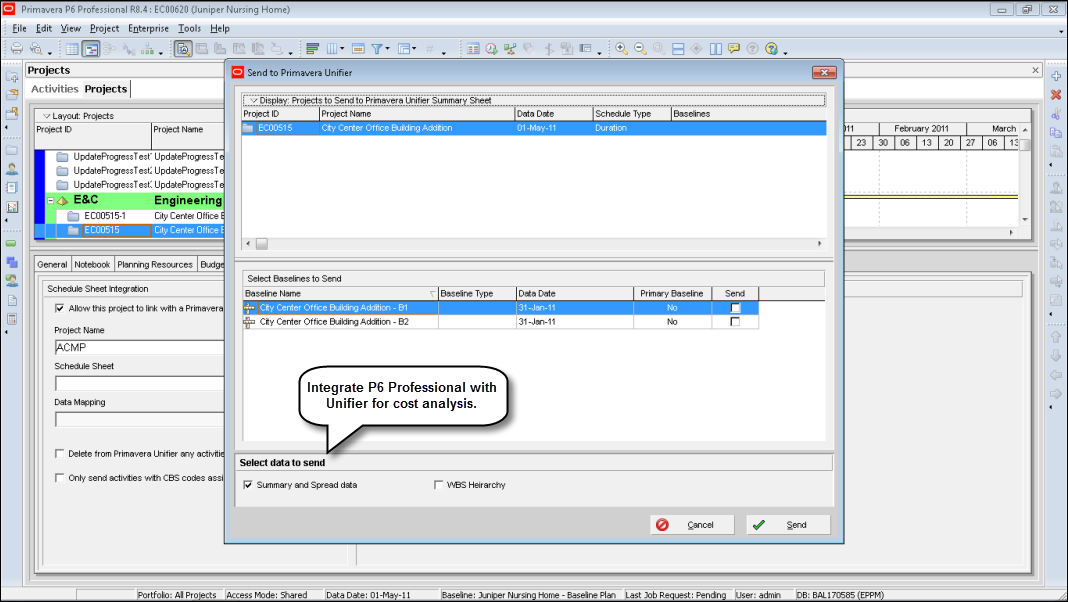The height and width of the screenshot is (602, 1068).
Task: Select the Gantt Chart view icon
Action: (x=91, y=48)
